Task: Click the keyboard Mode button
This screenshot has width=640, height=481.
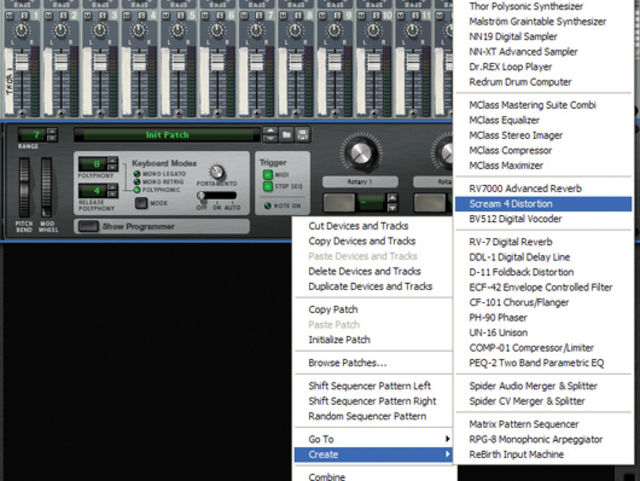Action: pos(141,203)
